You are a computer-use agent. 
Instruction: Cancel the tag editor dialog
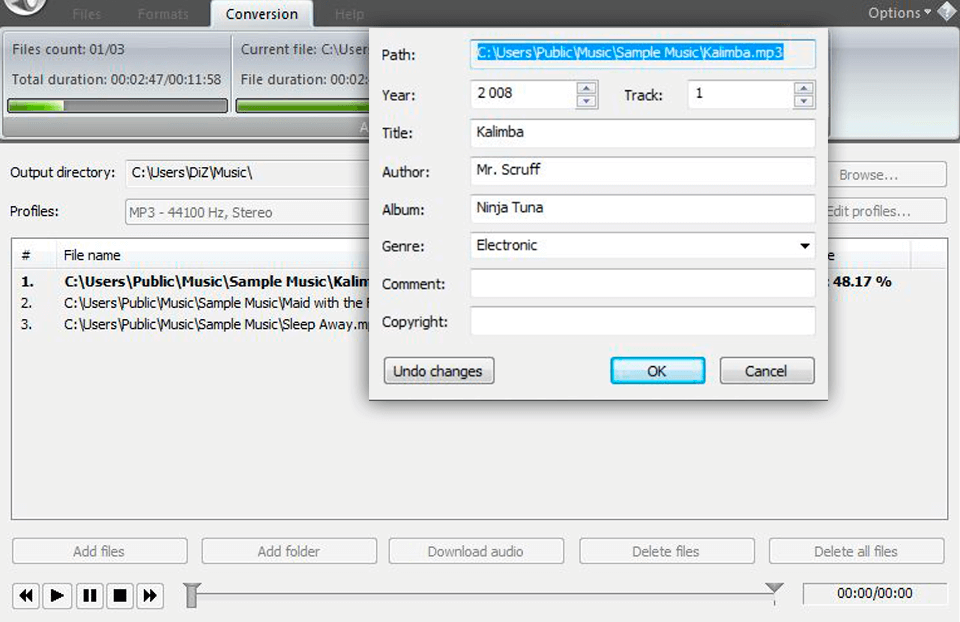[766, 370]
